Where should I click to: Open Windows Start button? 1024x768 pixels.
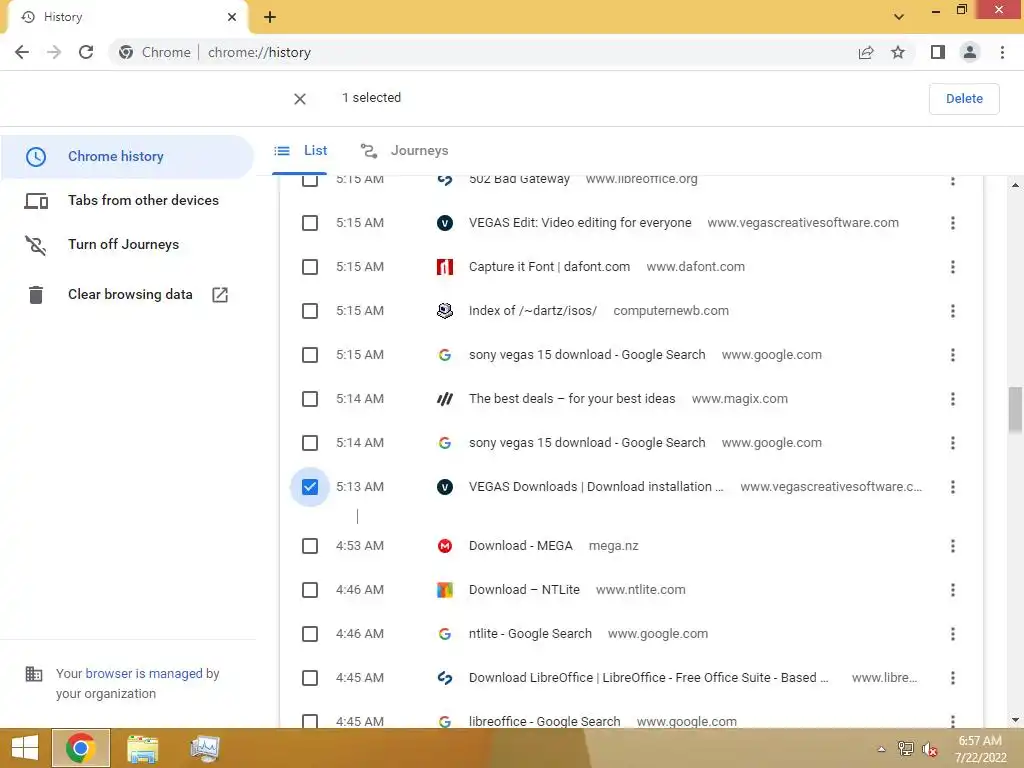click(x=25, y=748)
